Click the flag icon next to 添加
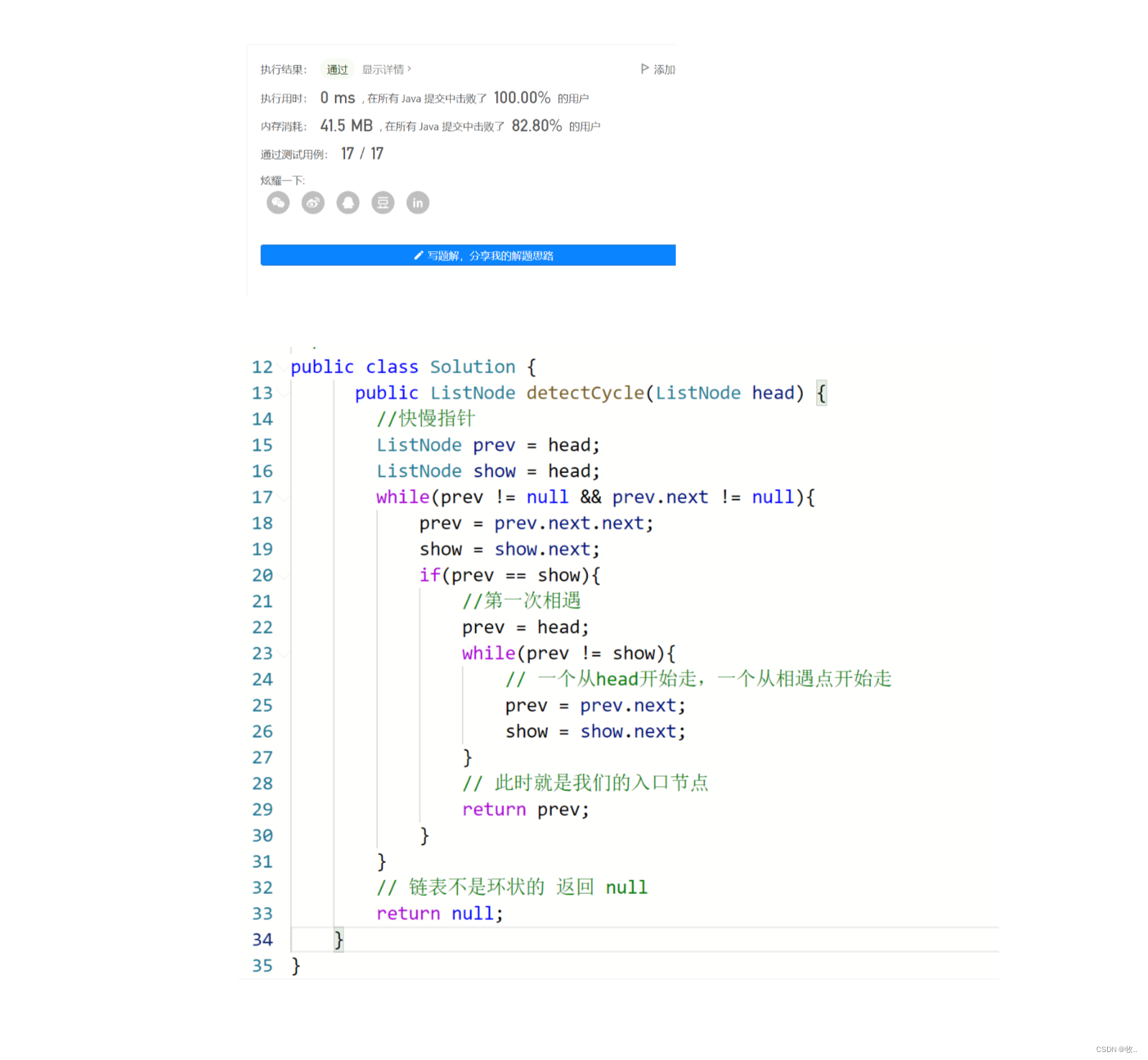1148x1060 pixels. point(645,69)
